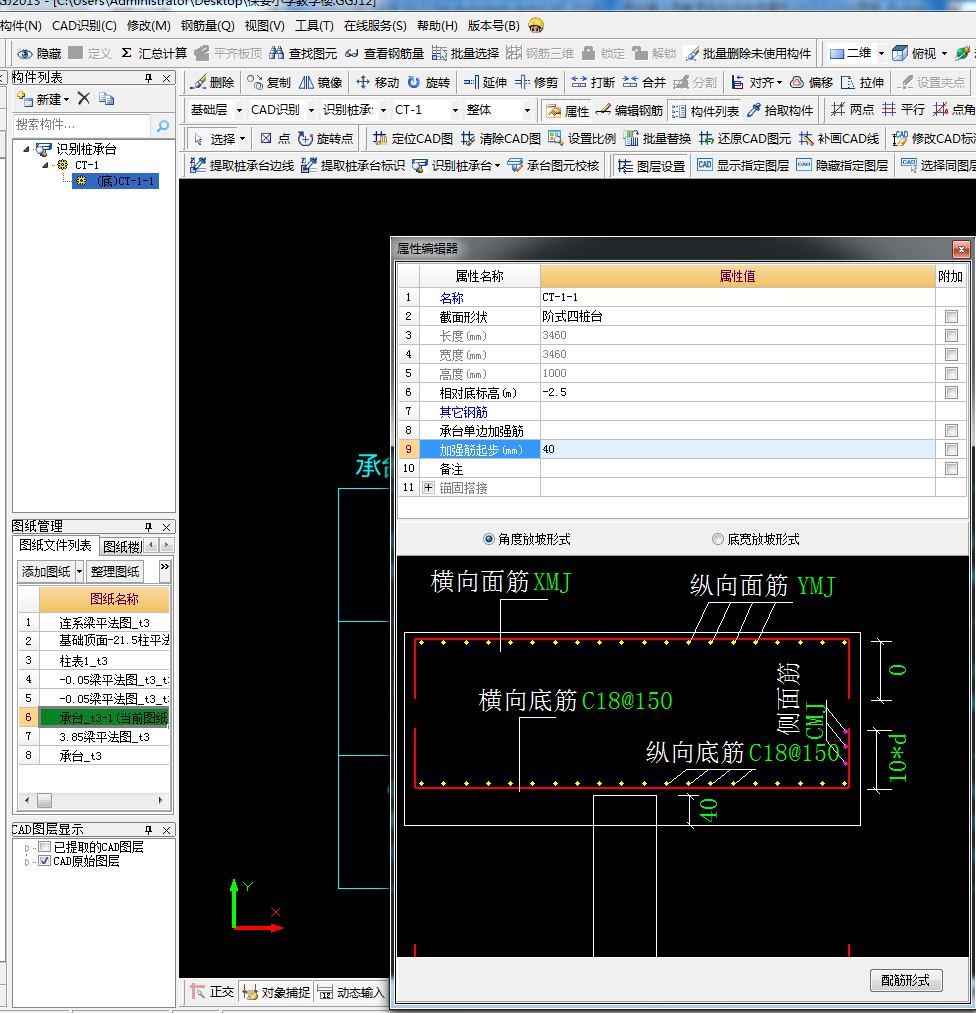
Task: Select drawing 承台_t3 in the list
Action: 81,755
